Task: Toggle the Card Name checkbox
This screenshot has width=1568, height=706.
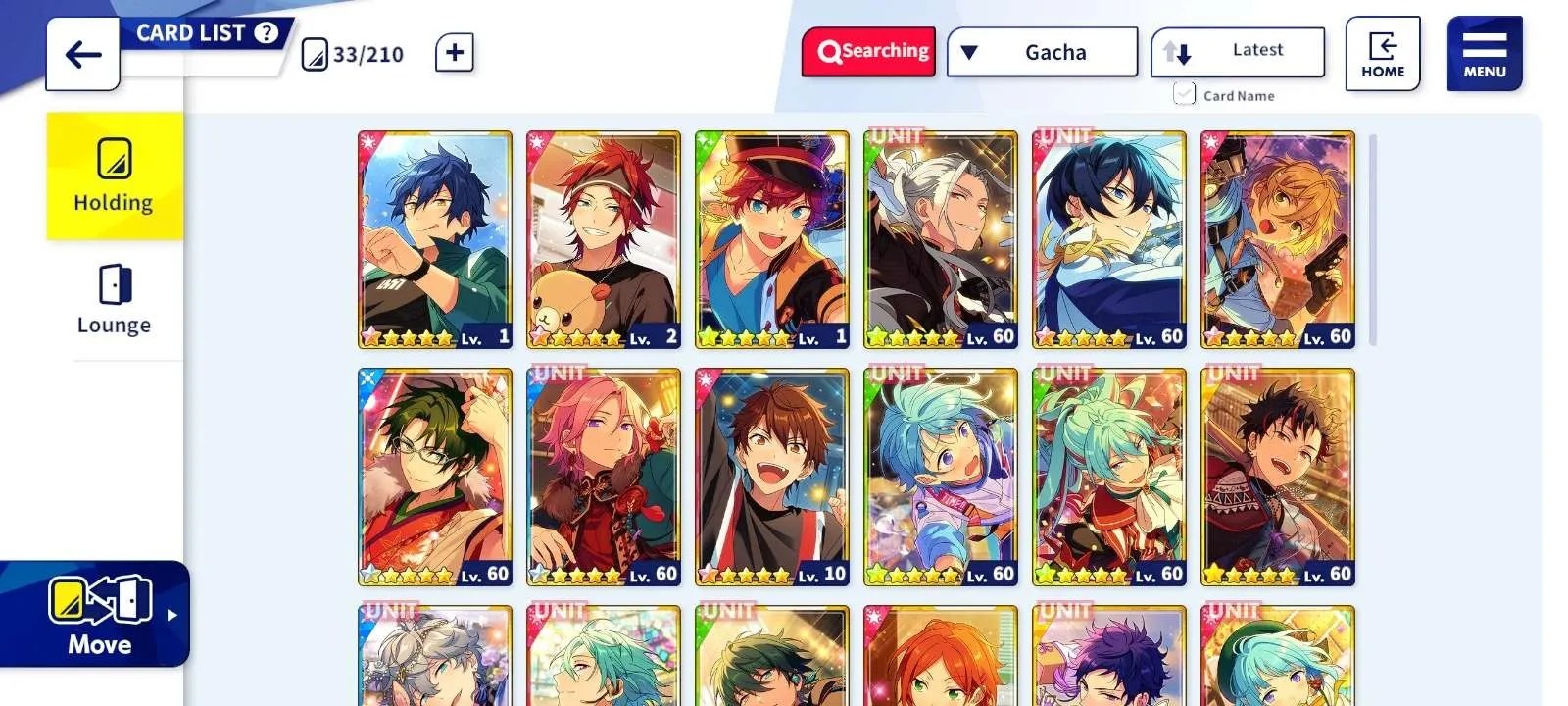Action: click(x=1184, y=94)
